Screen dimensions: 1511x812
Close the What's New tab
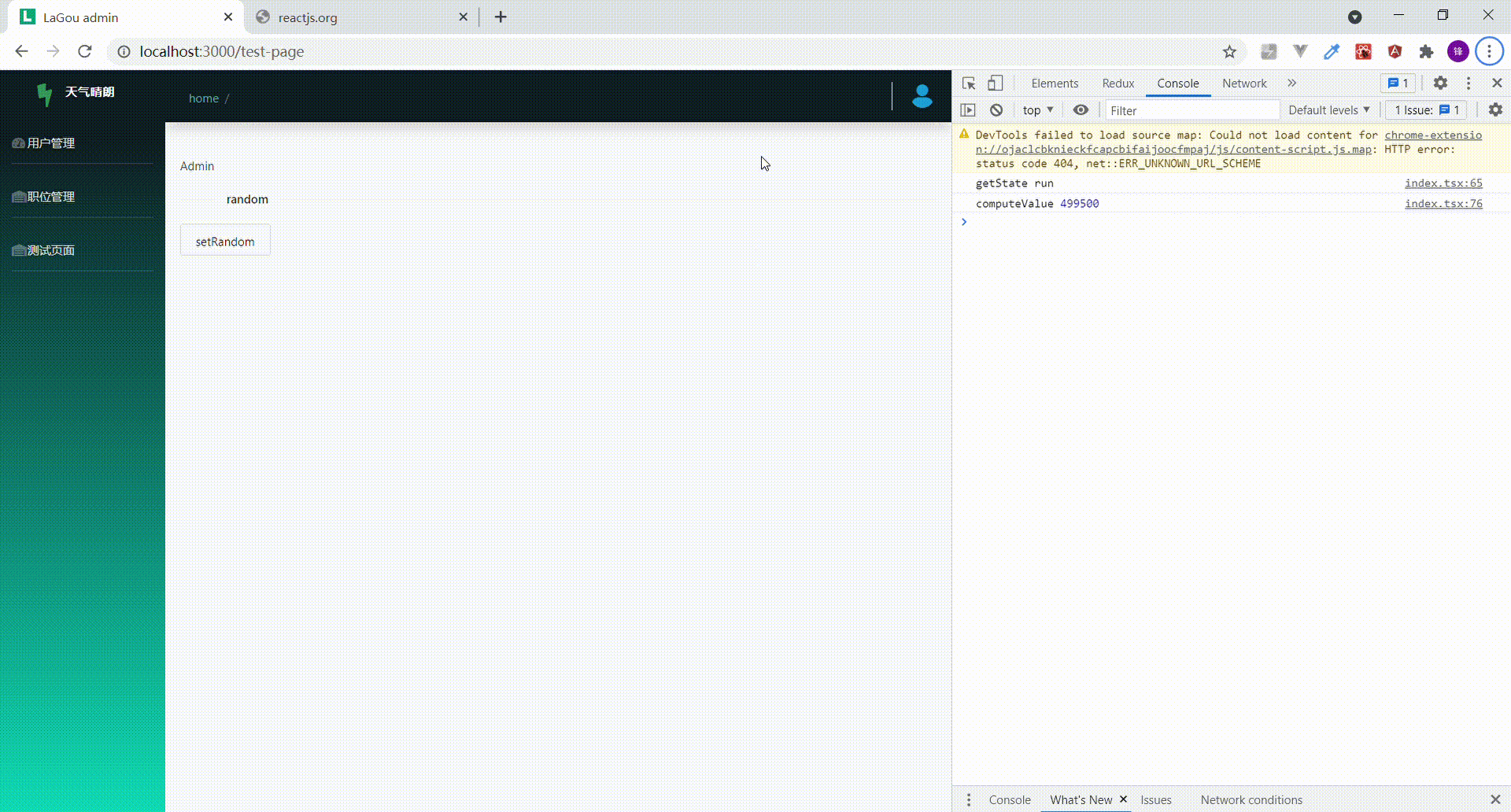(x=1123, y=799)
